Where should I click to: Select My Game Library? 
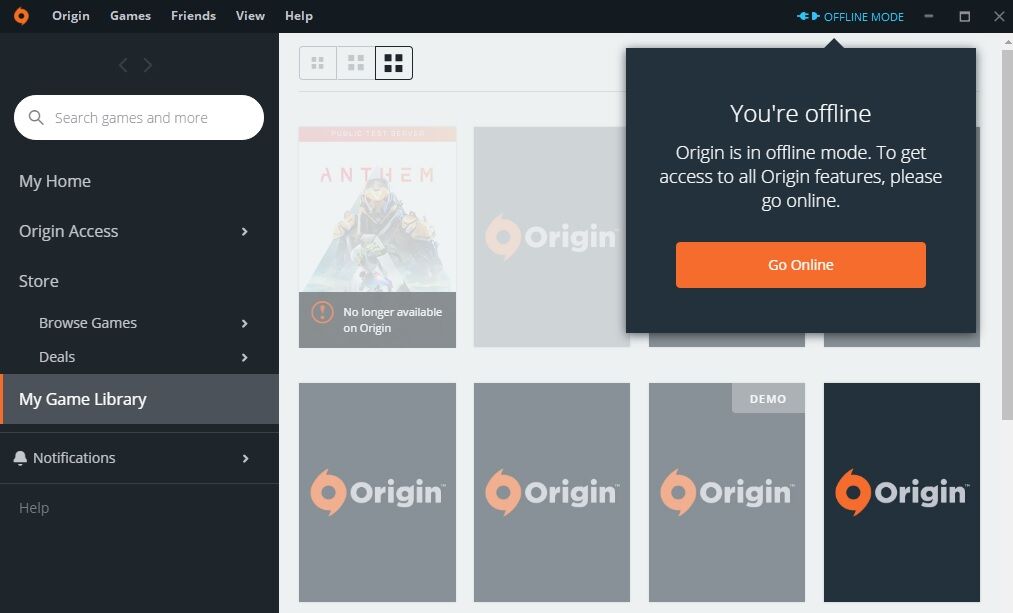coord(140,399)
